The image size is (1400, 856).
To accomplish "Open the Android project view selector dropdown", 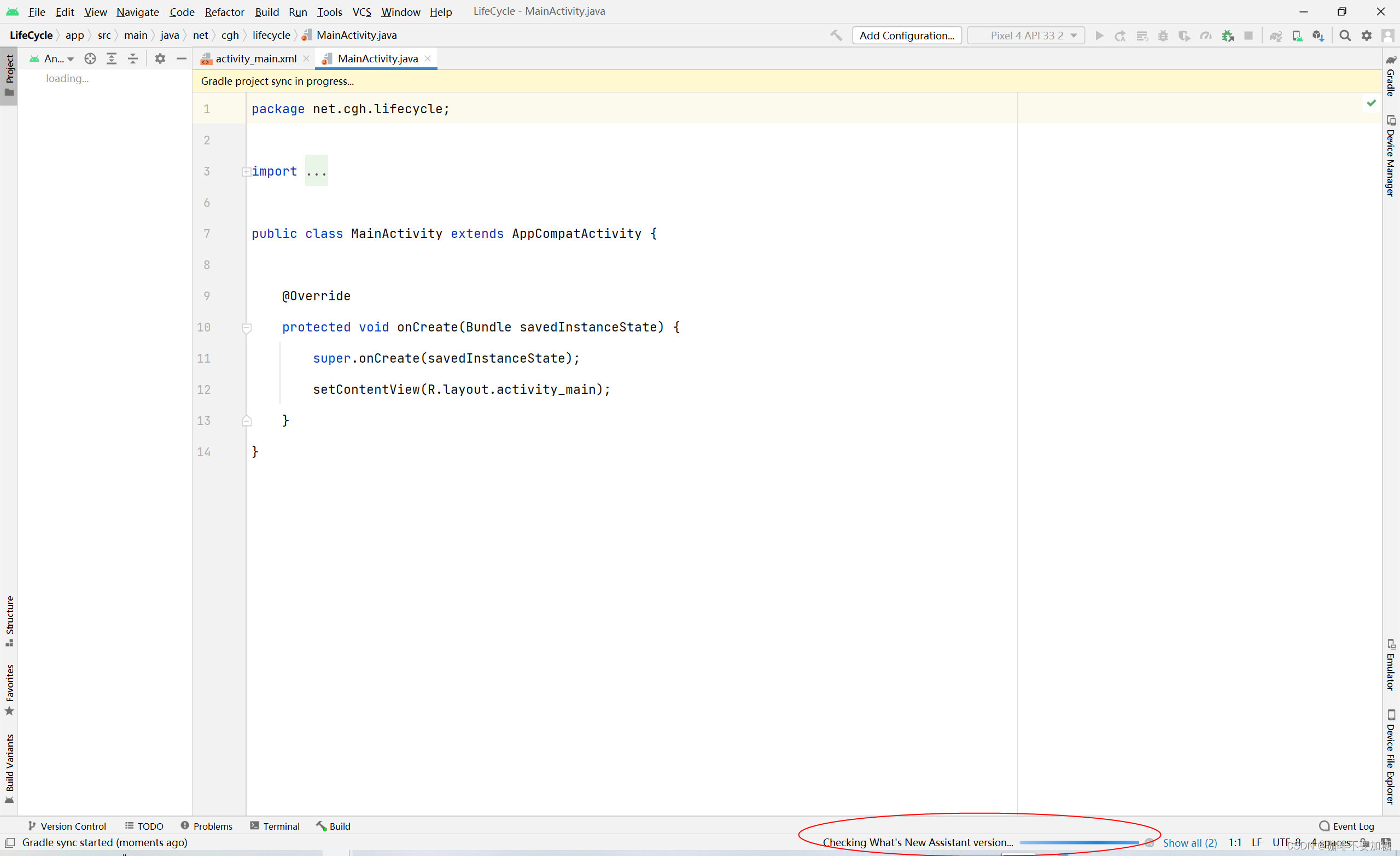I will [x=52, y=59].
